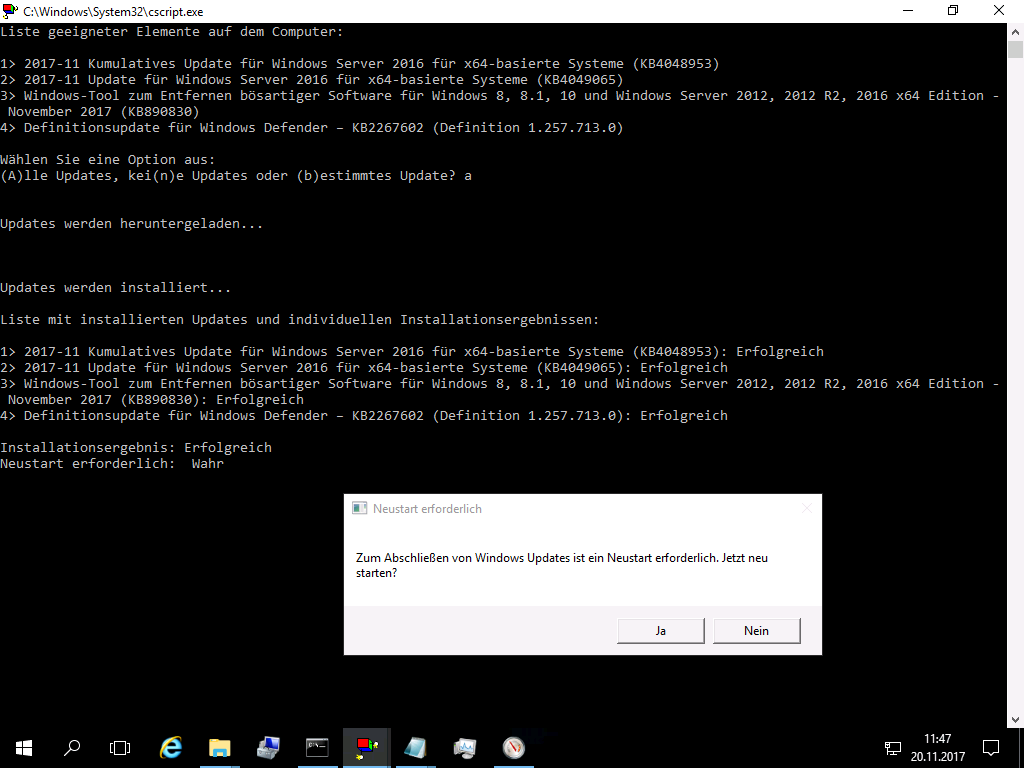This screenshot has width=1024, height=768.
Task: Click the console scrollbar down arrow
Action: coord(1015,718)
